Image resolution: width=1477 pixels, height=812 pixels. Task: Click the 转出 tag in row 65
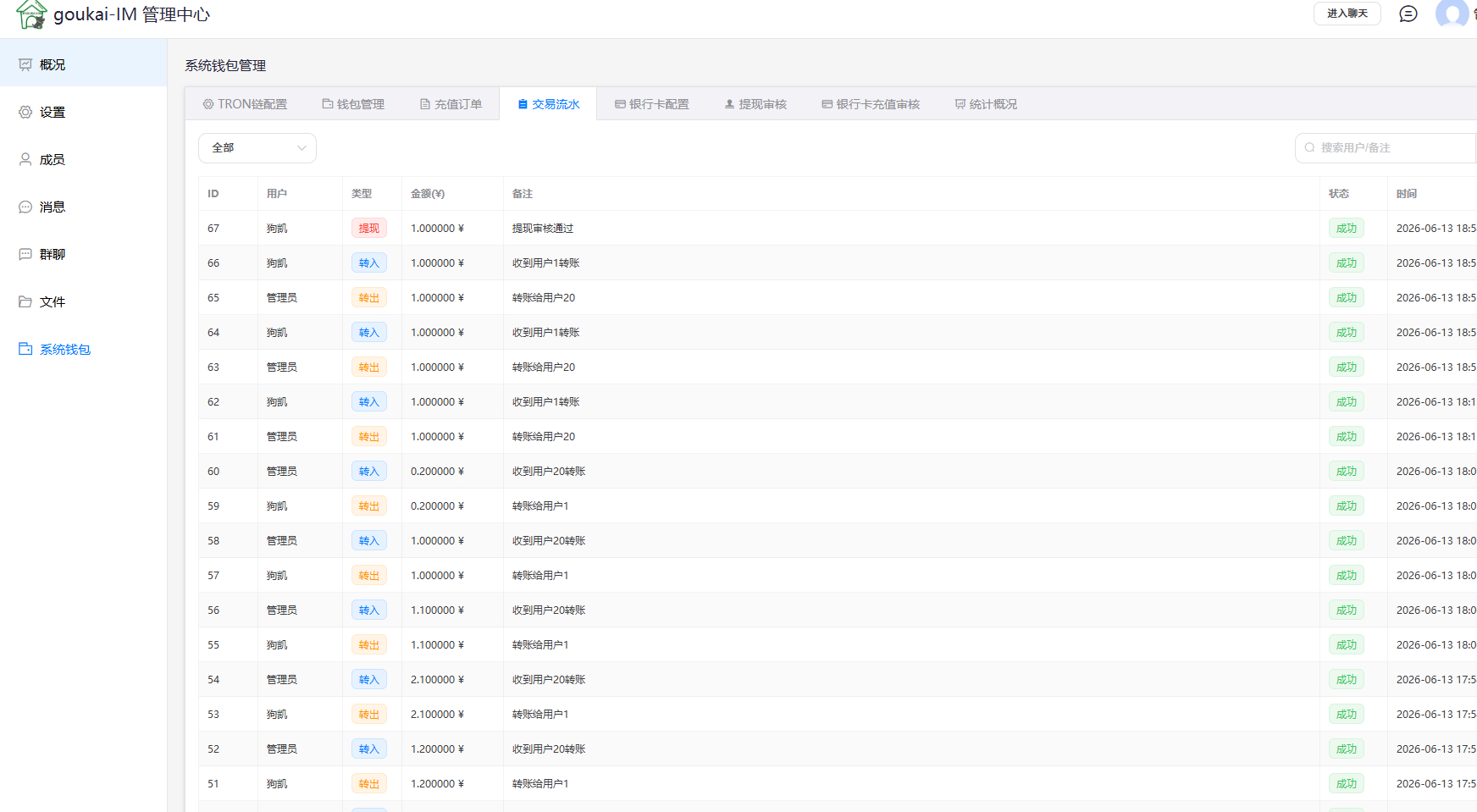pyautogui.click(x=369, y=298)
